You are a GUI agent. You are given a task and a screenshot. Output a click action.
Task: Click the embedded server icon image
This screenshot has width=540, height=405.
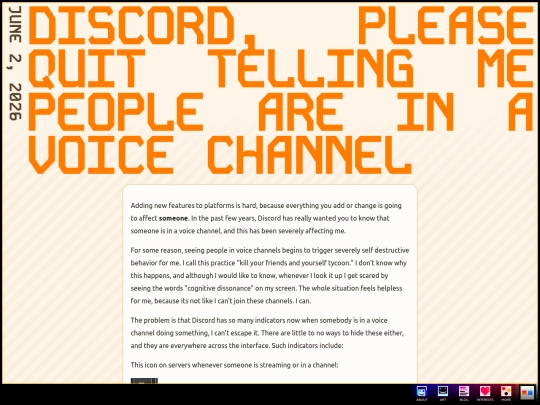pyautogui.click(x=144, y=381)
